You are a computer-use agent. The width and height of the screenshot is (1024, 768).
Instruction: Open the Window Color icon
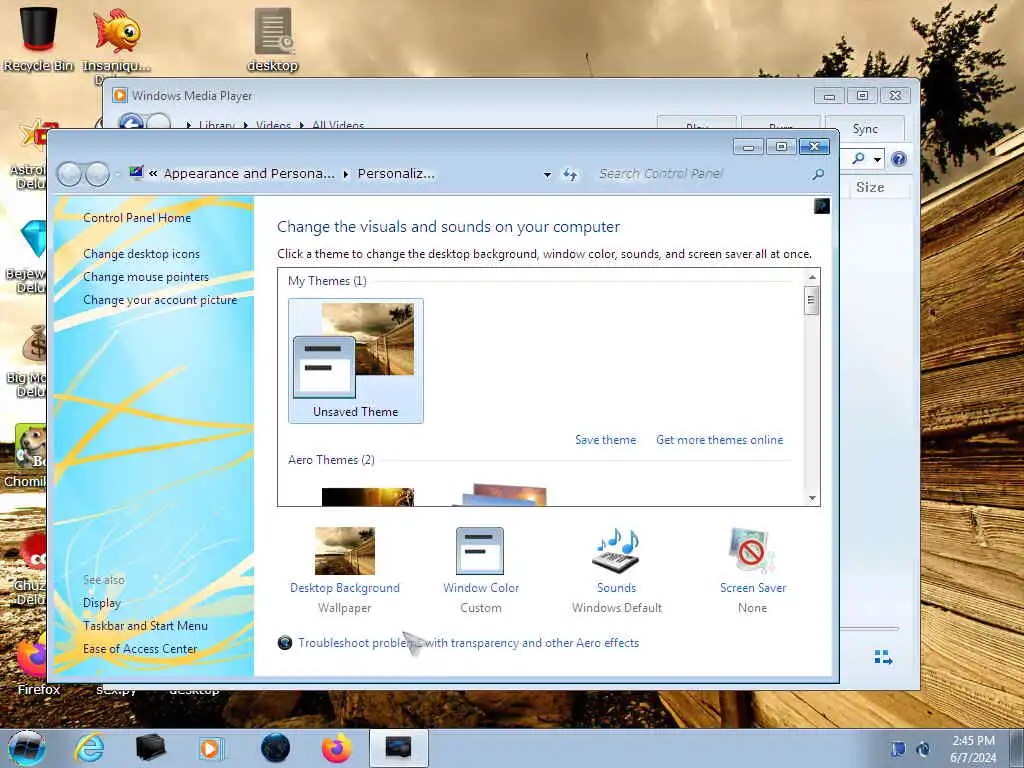point(480,551)
